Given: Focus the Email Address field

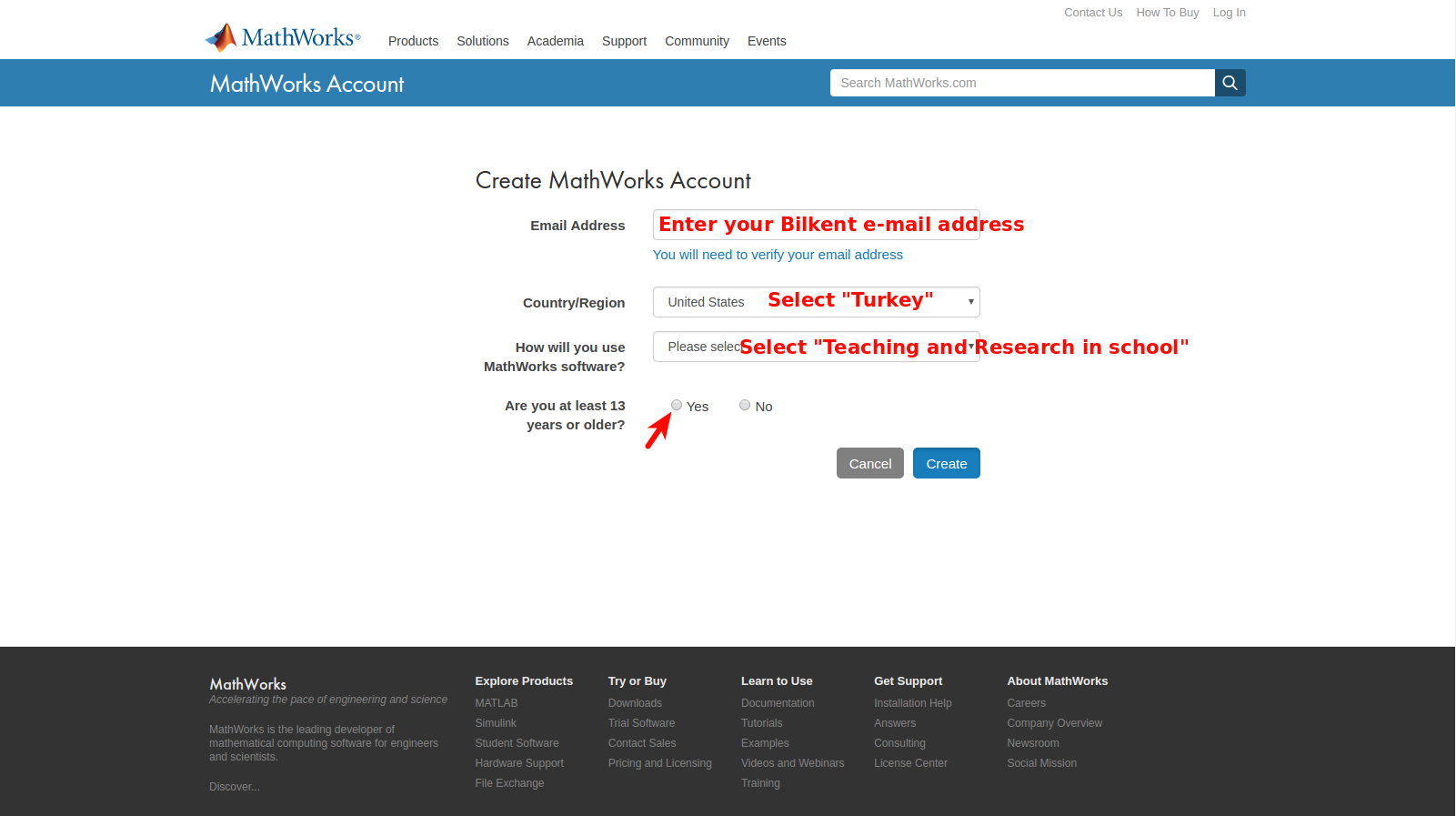Looking at the screenshot, I should (816, 225).
